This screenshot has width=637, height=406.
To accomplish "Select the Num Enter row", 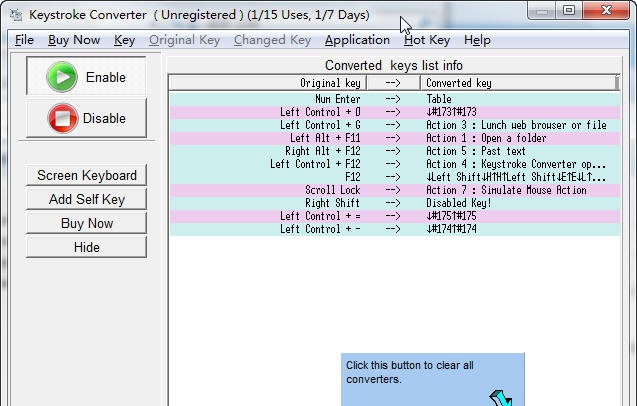I will 394,99.
